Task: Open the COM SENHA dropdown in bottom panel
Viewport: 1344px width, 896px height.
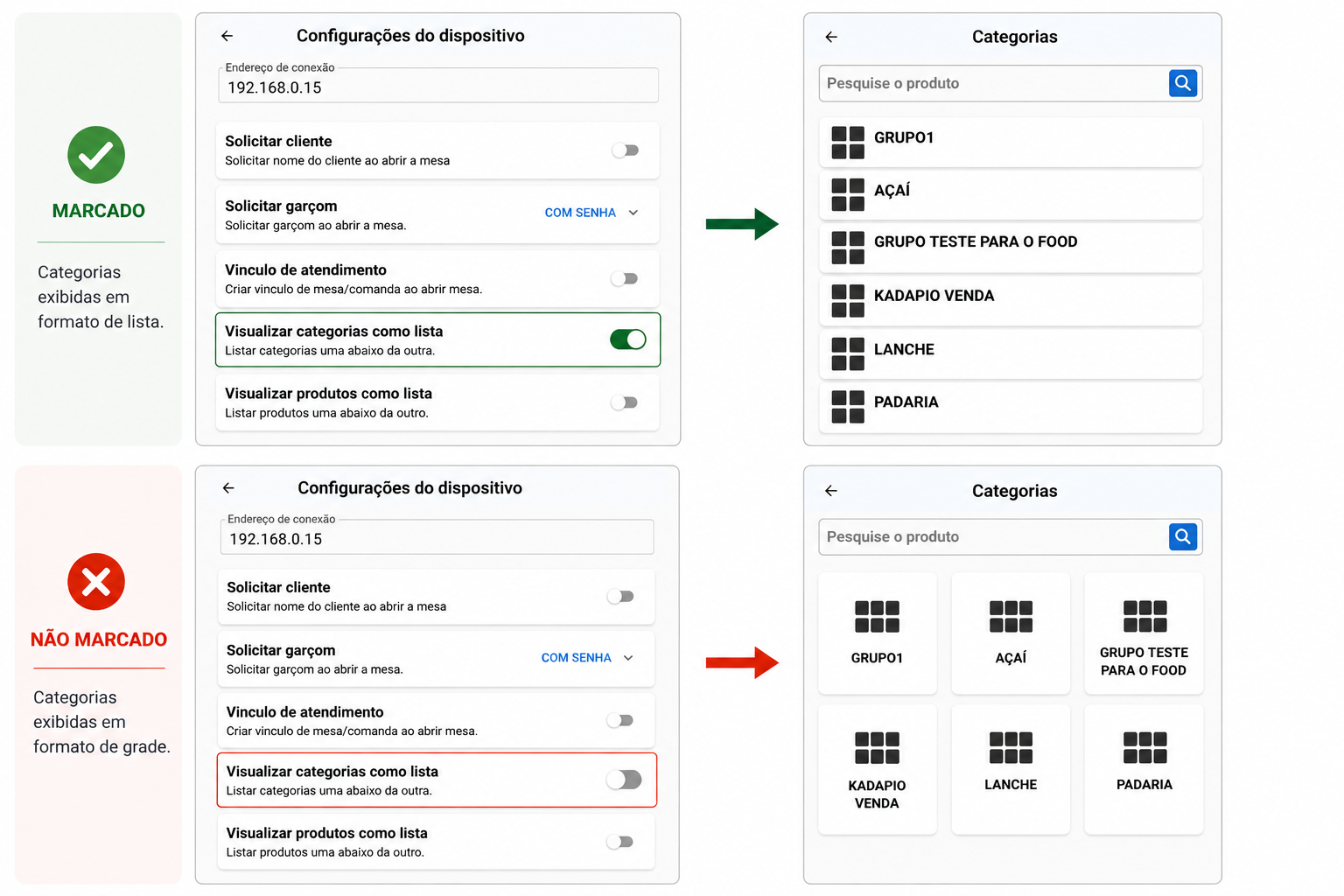Action: (587, 658)
